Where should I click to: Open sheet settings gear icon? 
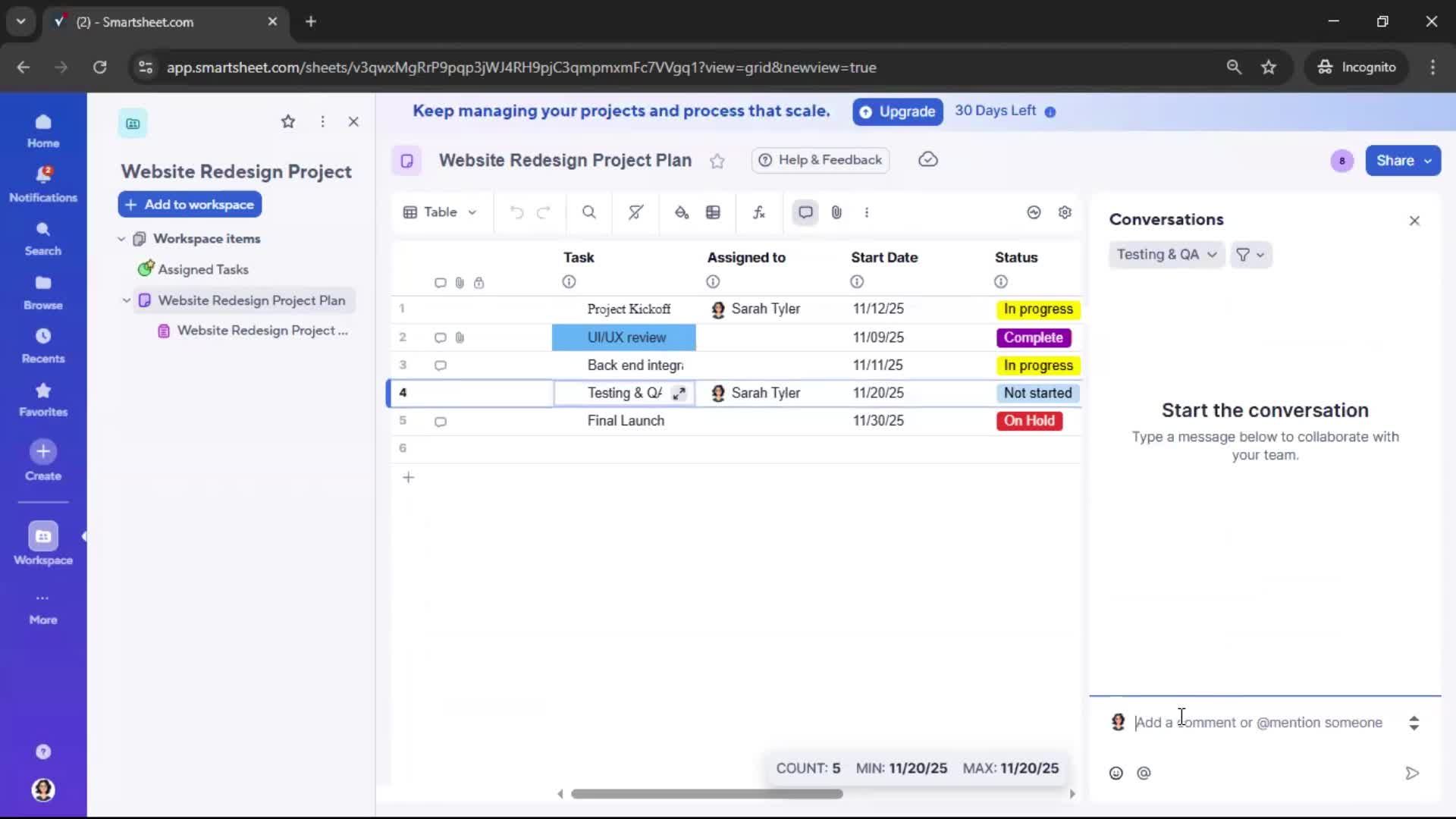[1065, 212]
